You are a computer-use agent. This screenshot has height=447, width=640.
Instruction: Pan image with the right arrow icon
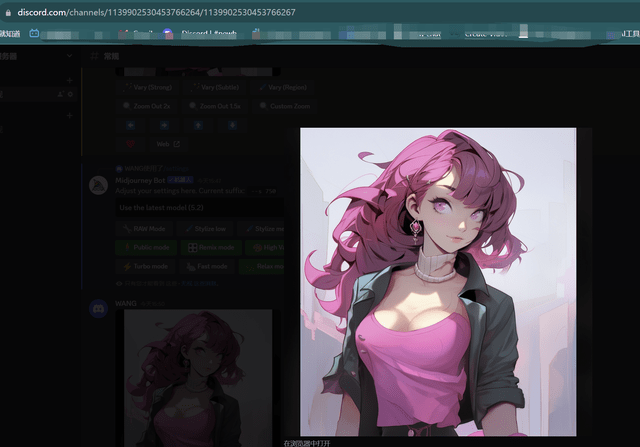pyautogui.click(x=164, y=125)
